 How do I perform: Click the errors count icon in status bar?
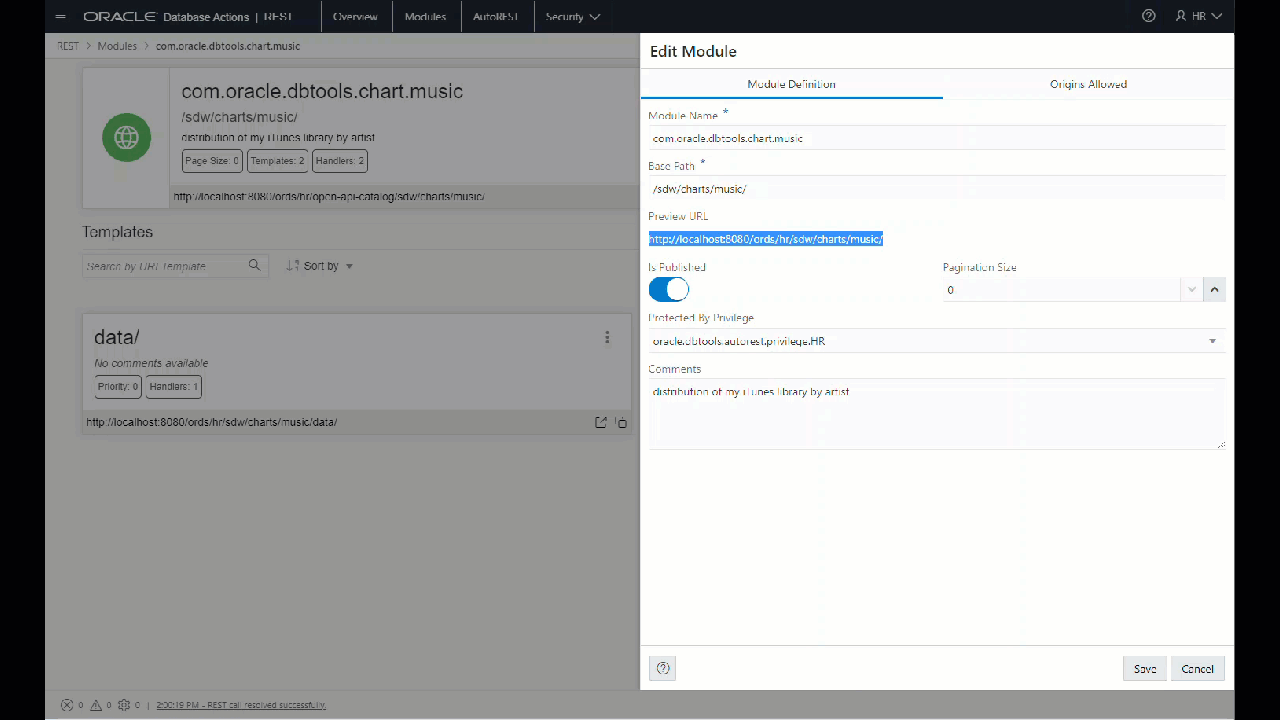click(67, 705)
